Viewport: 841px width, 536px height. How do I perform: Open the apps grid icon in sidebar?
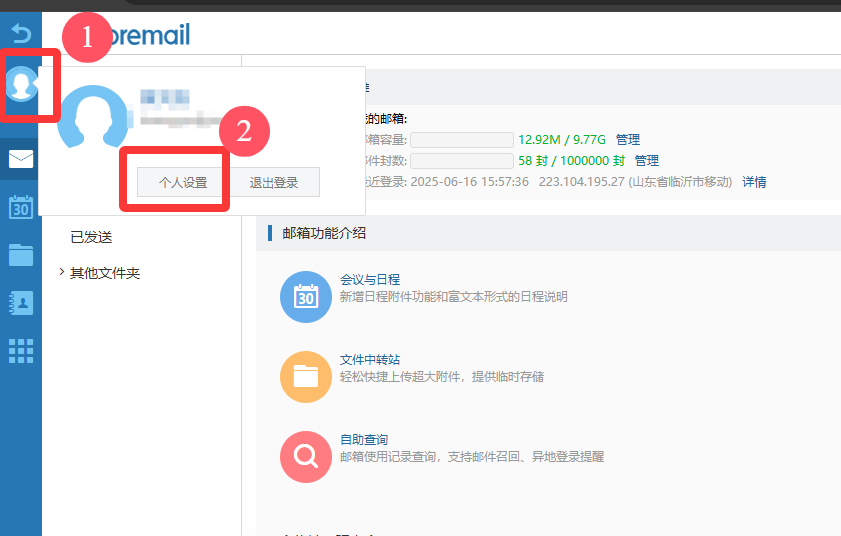point(20,350)
